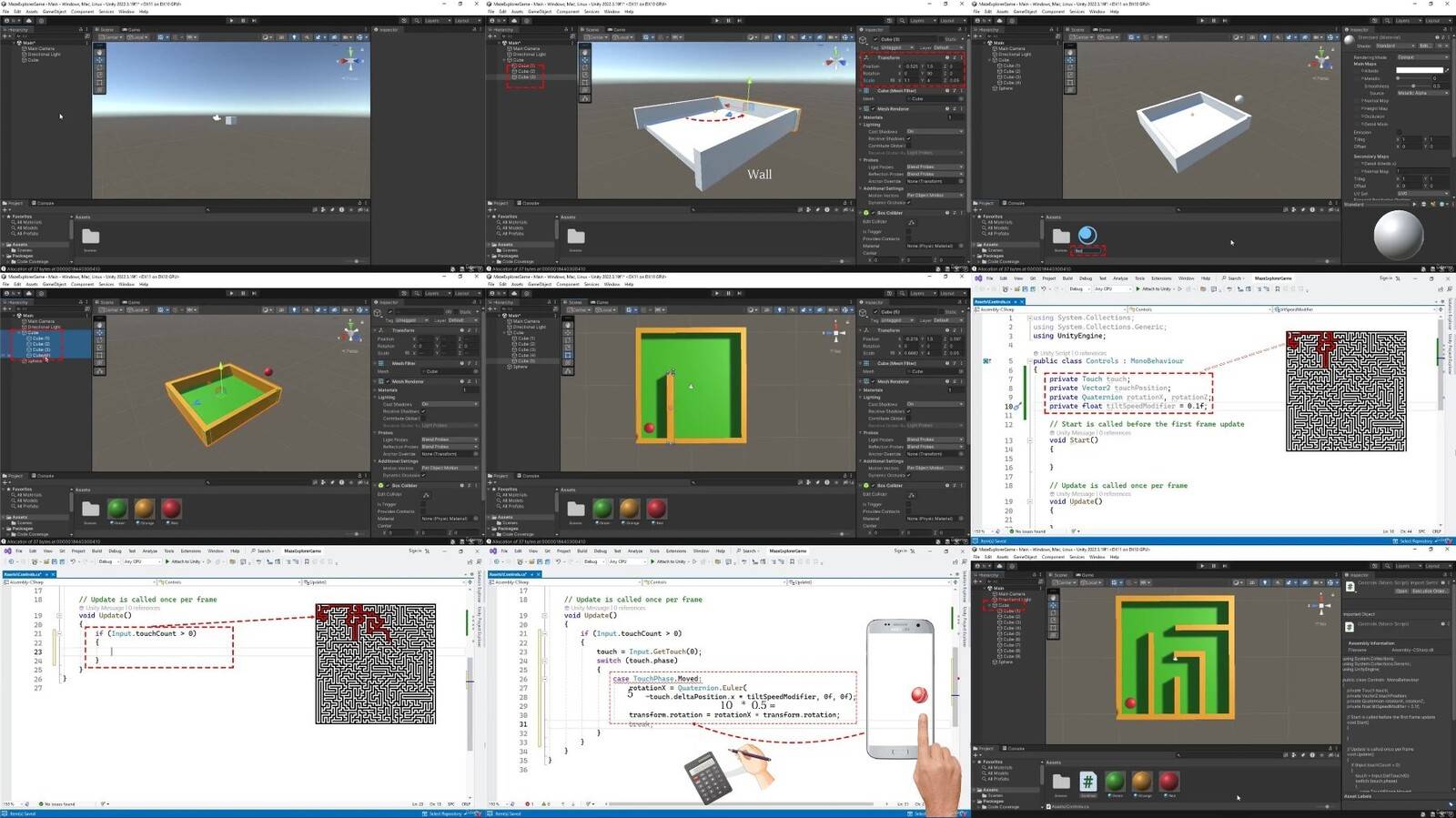This screenshot has height=818, width=1456.
Task: Select Move tool in finished-maze Unity scene view
Action: click(x=1053, y=605)
